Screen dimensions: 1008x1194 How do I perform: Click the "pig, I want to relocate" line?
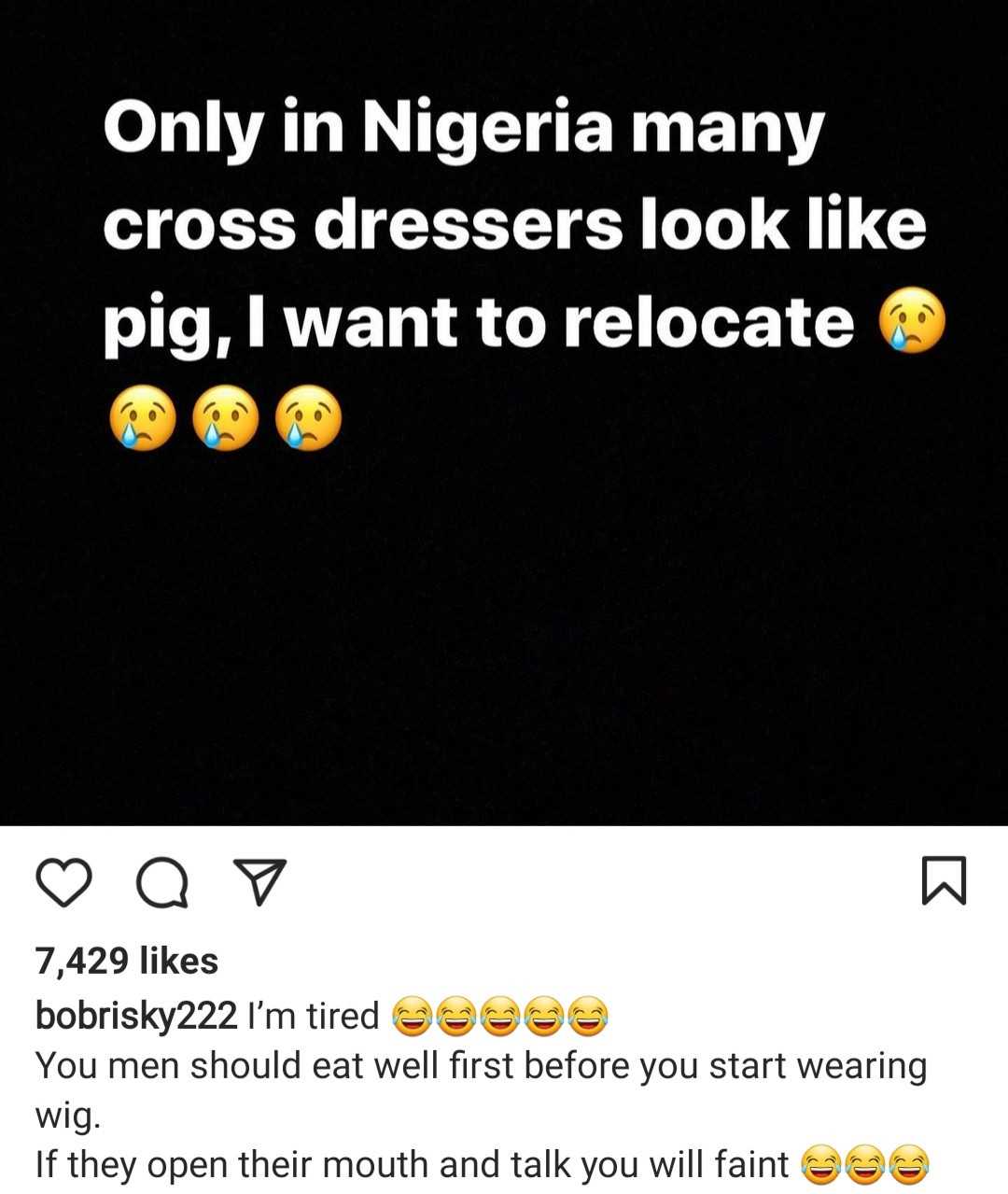coord(478,322)
